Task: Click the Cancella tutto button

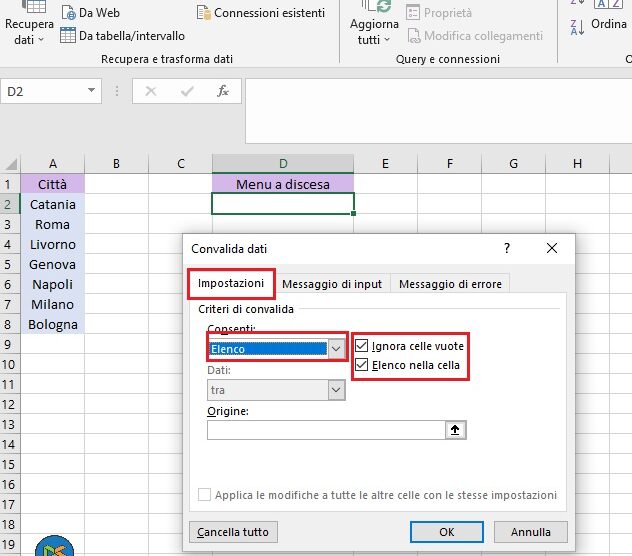Action: point(233,532)
